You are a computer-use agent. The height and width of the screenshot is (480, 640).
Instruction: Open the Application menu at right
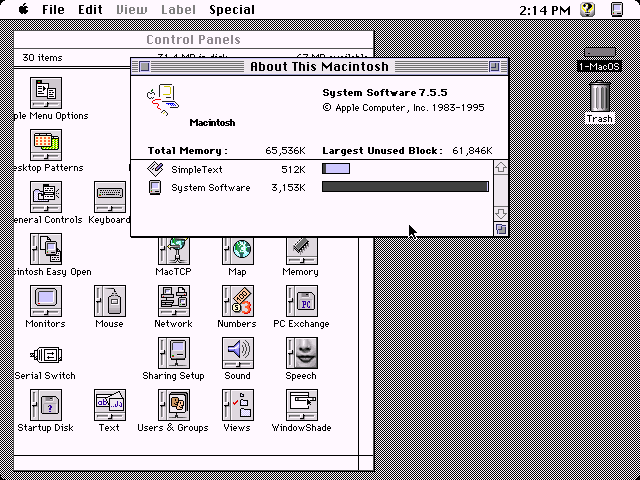point(617,9)
